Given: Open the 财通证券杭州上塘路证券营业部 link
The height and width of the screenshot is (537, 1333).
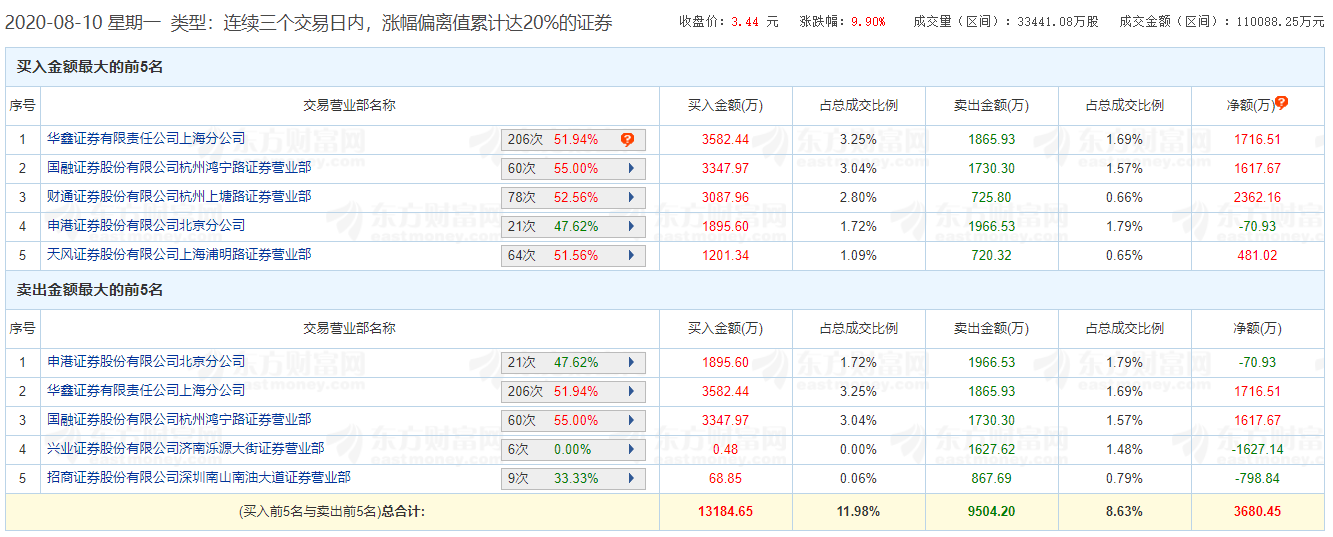Looking at the screenshot, I should (x=179, y=197).
